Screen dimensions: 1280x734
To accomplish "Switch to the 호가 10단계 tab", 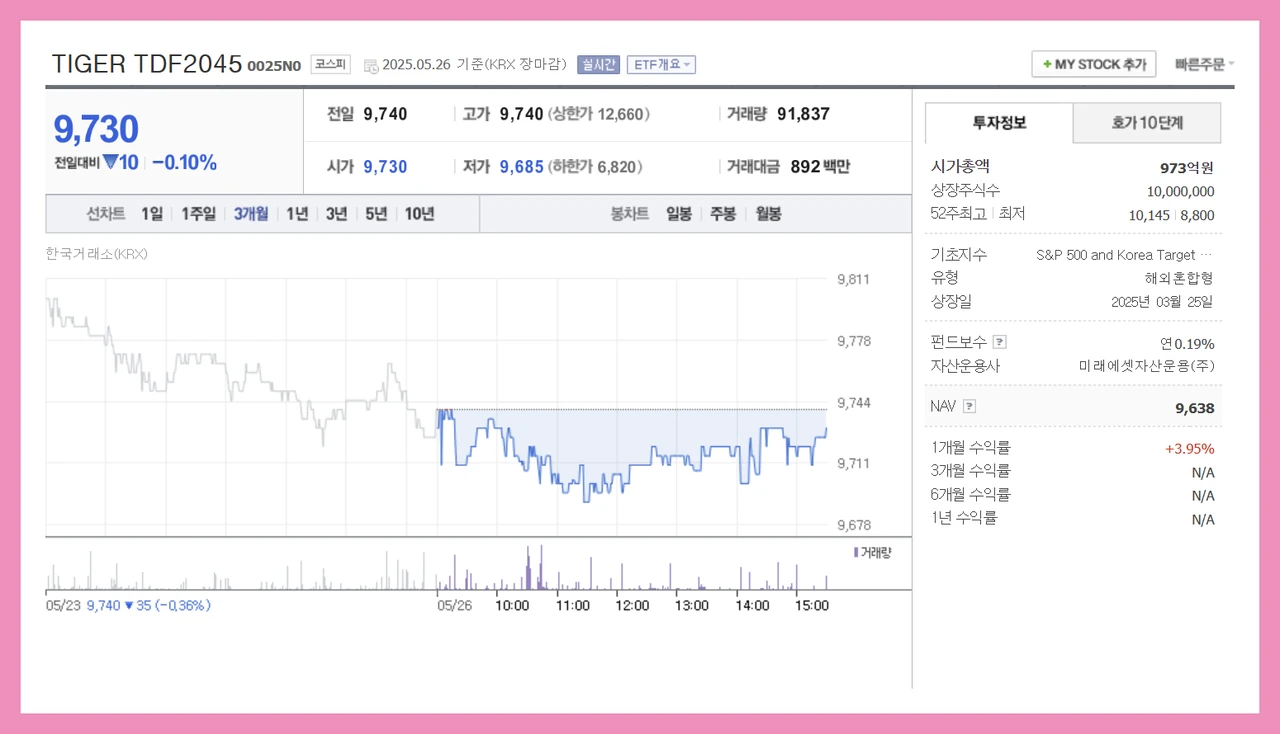I will [1146, 123].
